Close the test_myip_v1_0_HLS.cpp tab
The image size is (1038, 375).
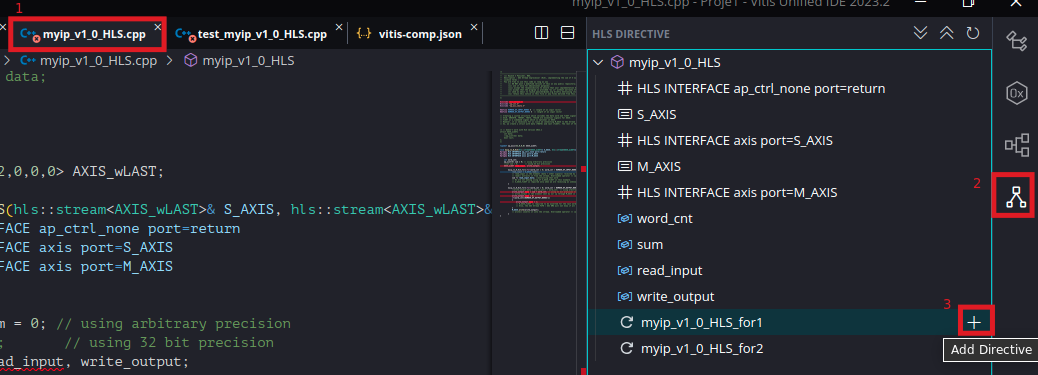click(339, 27)
